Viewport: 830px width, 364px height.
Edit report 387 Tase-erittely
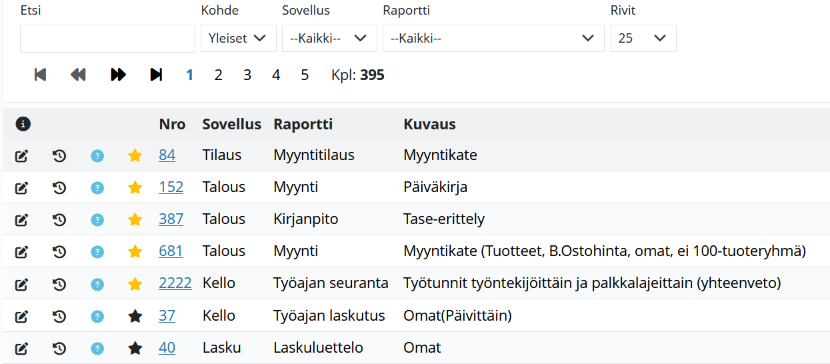(x=21, y=220)
